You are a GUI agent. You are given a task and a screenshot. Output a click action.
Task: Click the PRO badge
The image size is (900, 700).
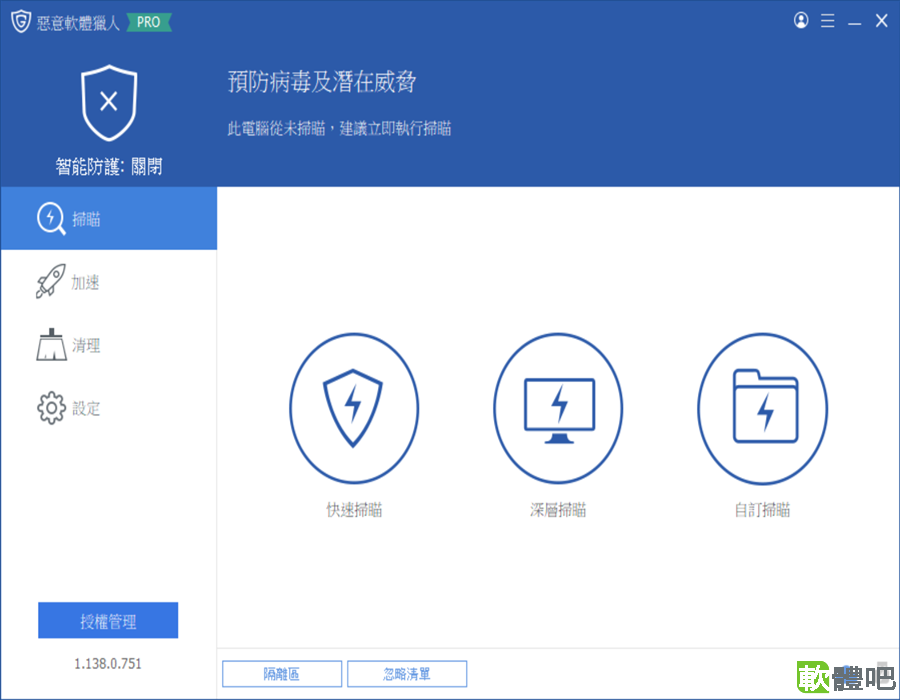[x=149, y=22]
